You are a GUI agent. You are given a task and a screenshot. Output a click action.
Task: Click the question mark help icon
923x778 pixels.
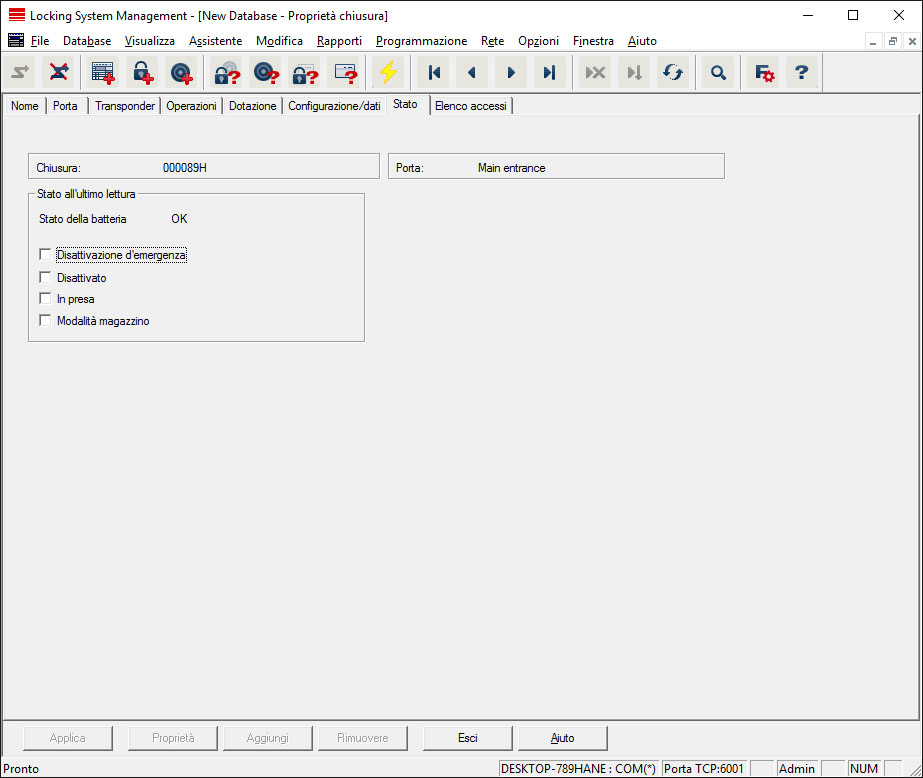(801, 73)
